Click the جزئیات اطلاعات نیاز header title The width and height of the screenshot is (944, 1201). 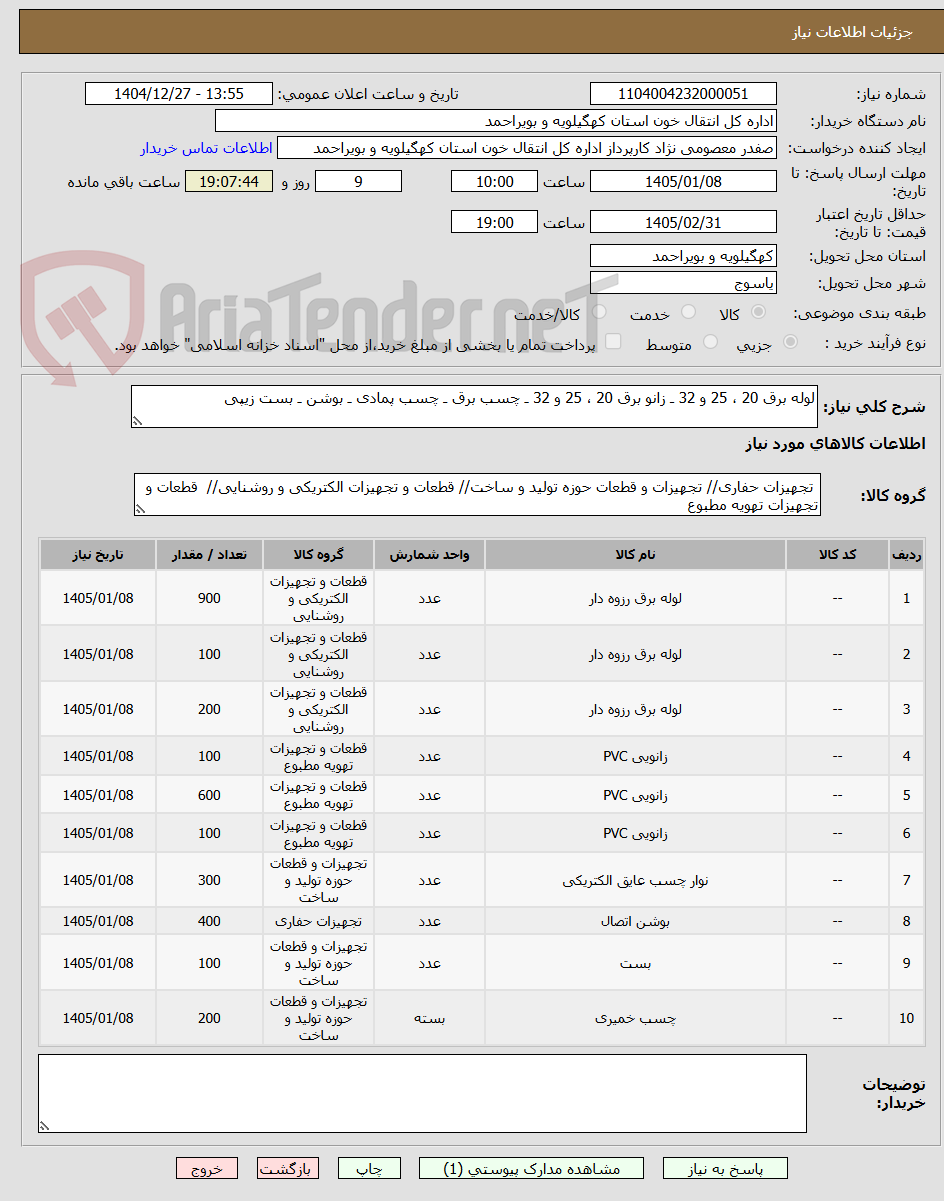pyautogui.click(x=853, y=32)
